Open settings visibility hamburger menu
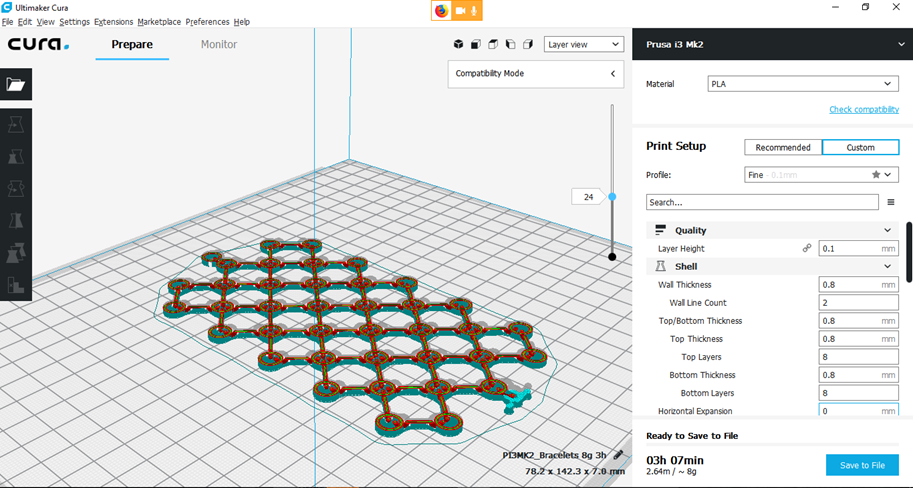Viewport: 913px width, 488px height. pos(890,202)
